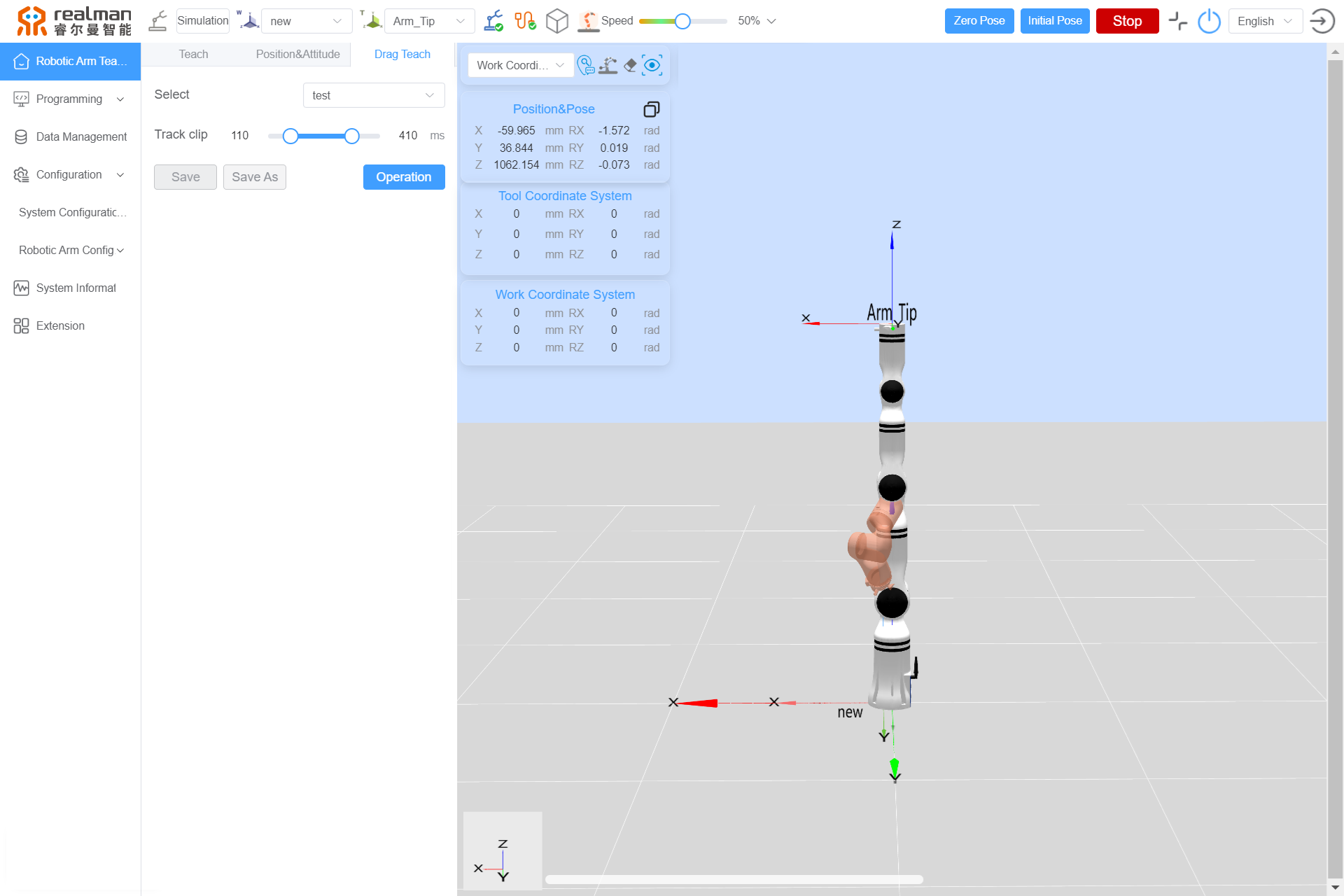The height and width of the screenshot is (896, 1344).
Task: Click the copy Position and Pose icon
Action: 651,109
